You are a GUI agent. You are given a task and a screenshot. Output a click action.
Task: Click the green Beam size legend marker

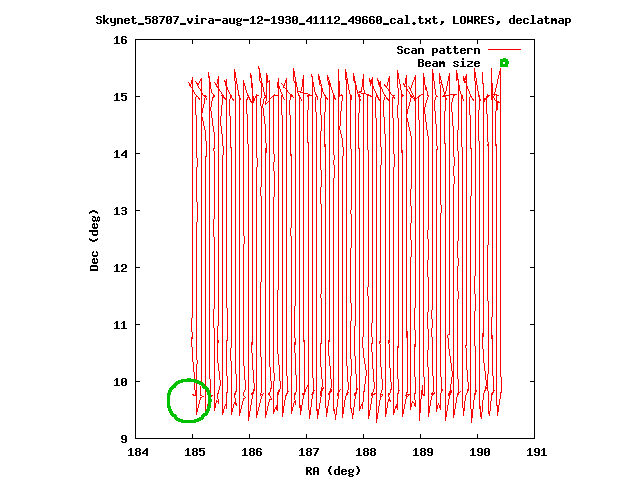pos(504,63)
